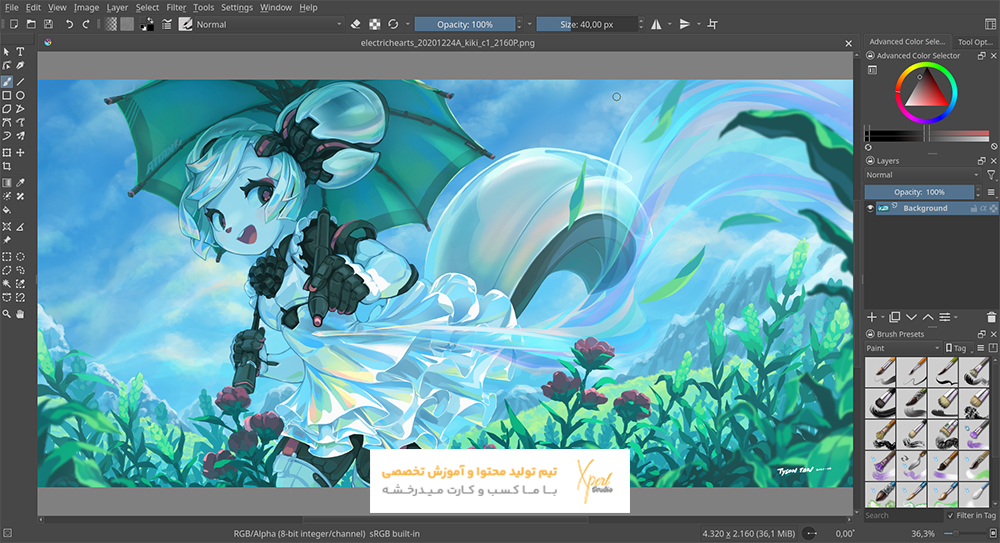The image size is (1000, 543).
Task: Hide the Background layer with the eye icon
Action: click(x=870, y=208)
